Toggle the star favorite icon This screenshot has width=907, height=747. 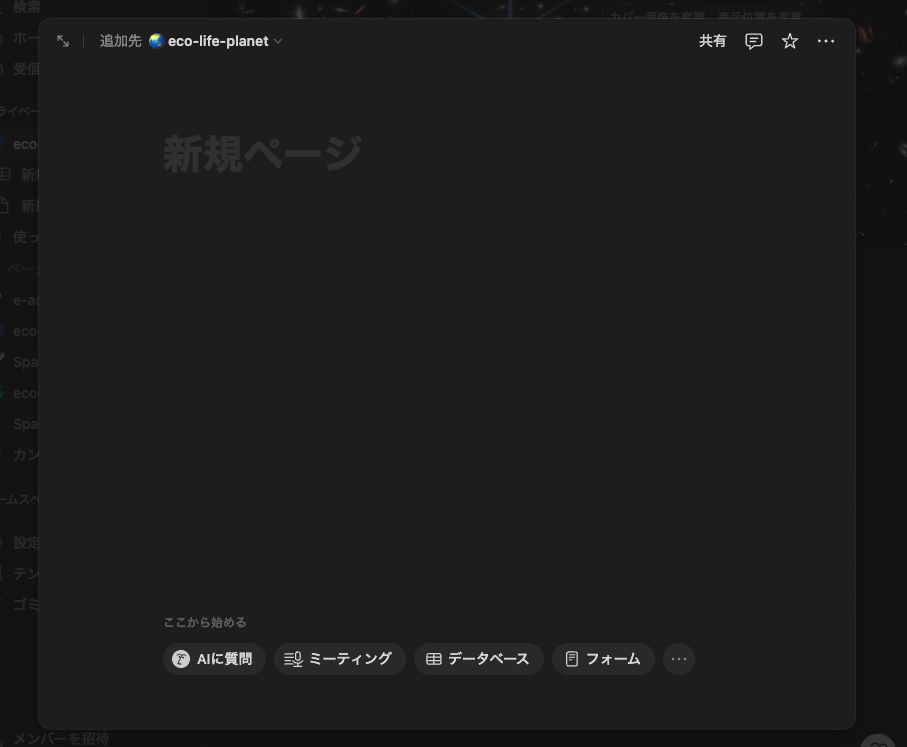click(x=790, y=41)
